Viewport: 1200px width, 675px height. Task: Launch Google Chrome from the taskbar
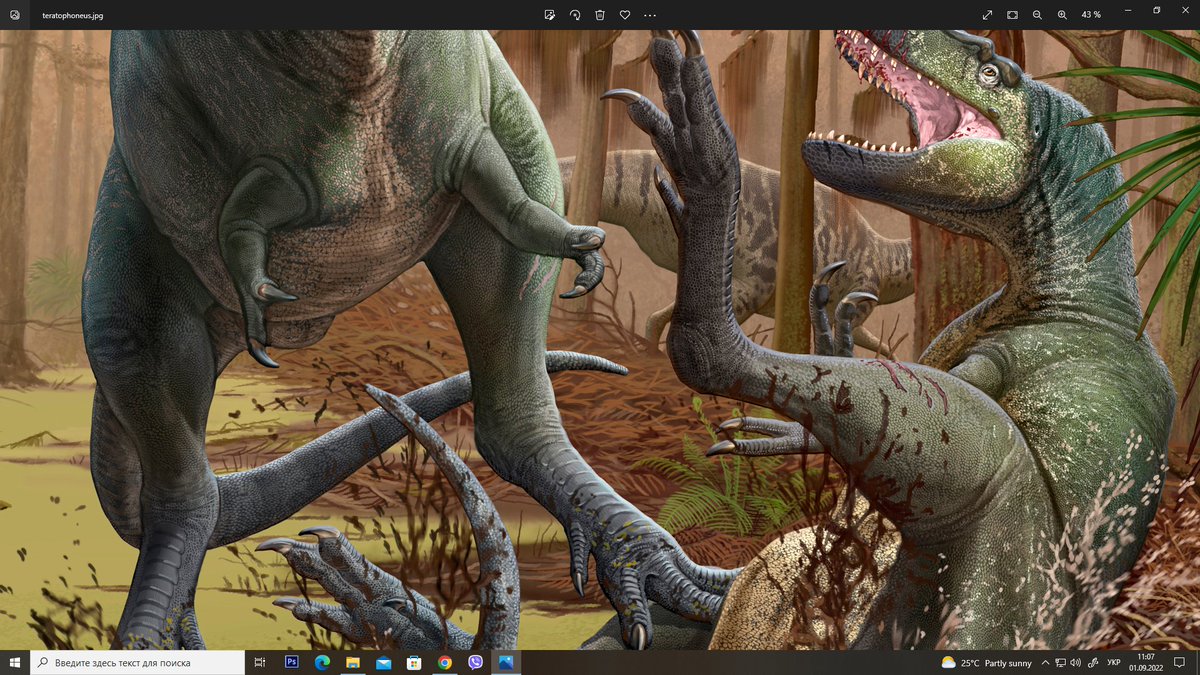444,662
